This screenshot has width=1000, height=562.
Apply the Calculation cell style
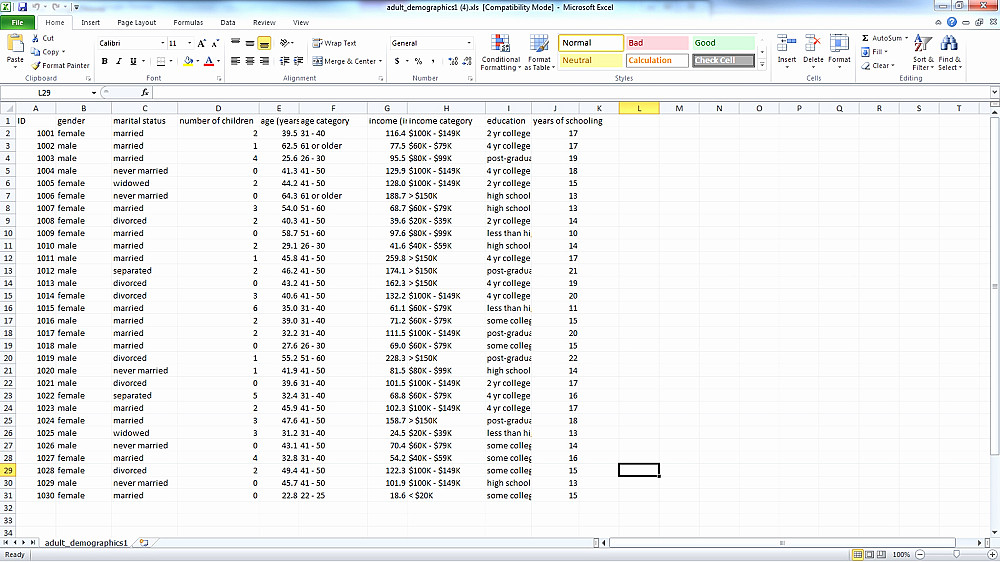coord(658,60)
